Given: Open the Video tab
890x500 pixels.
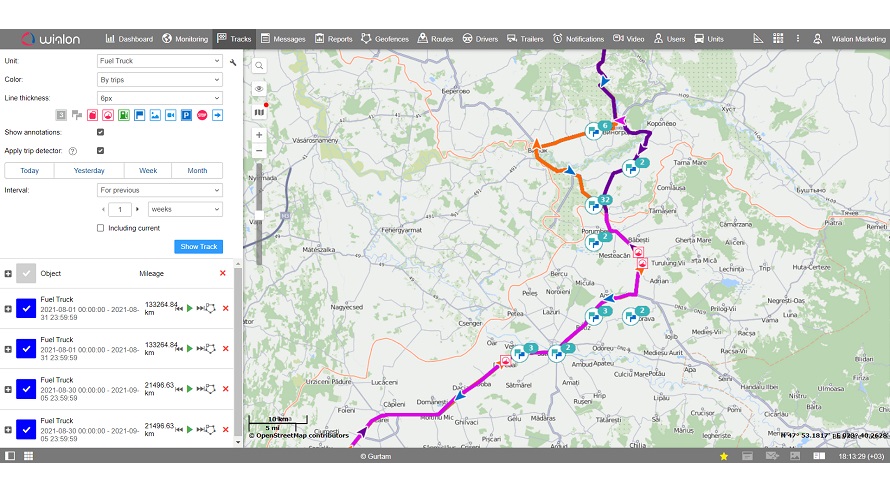Looking at the screenshot, I should pyautogui.click(x=628, y=39).
